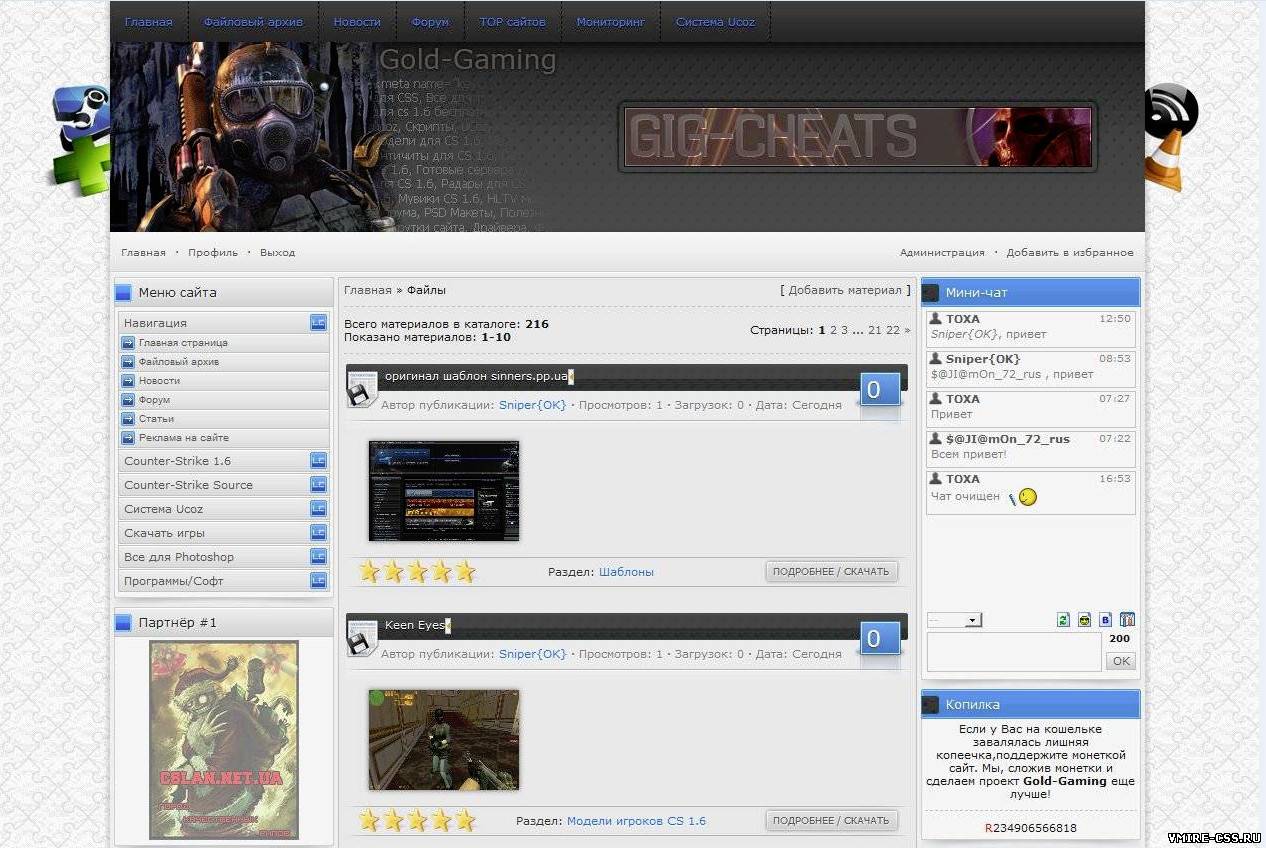Click the GIG-CHEATS banner
The width and height of the screenshot is (1266, 848).
click(x=858, y=137)
